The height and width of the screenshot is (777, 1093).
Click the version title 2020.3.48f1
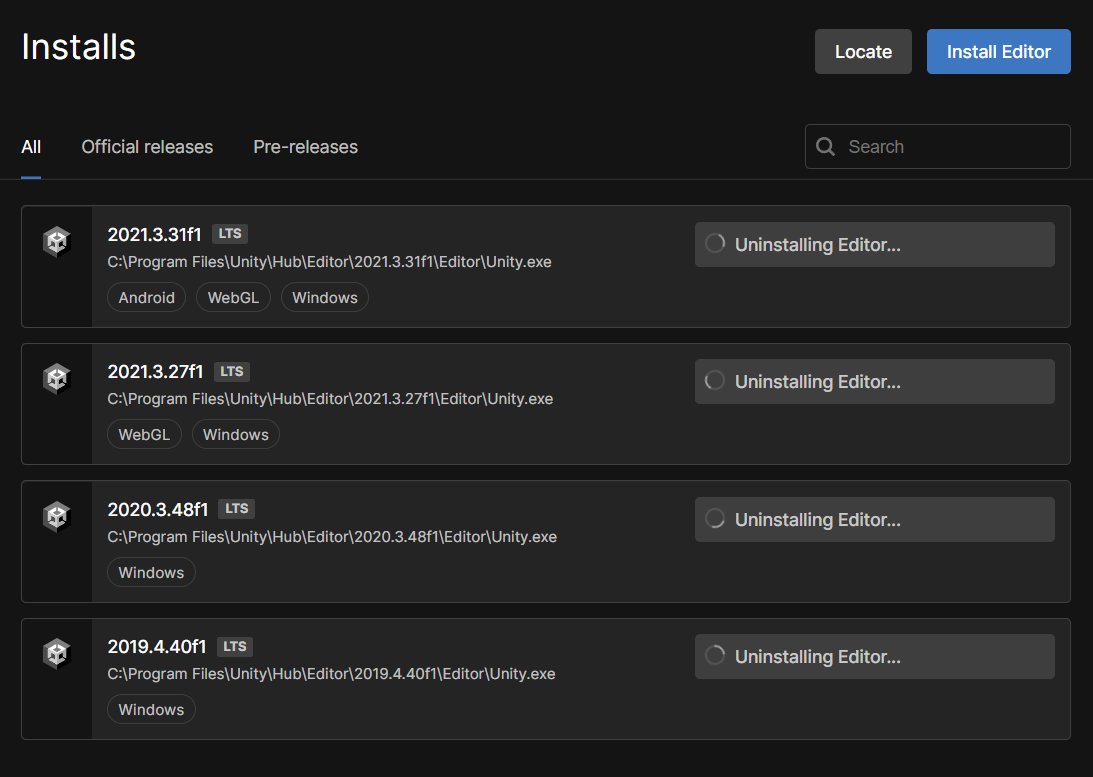[158, 510]
